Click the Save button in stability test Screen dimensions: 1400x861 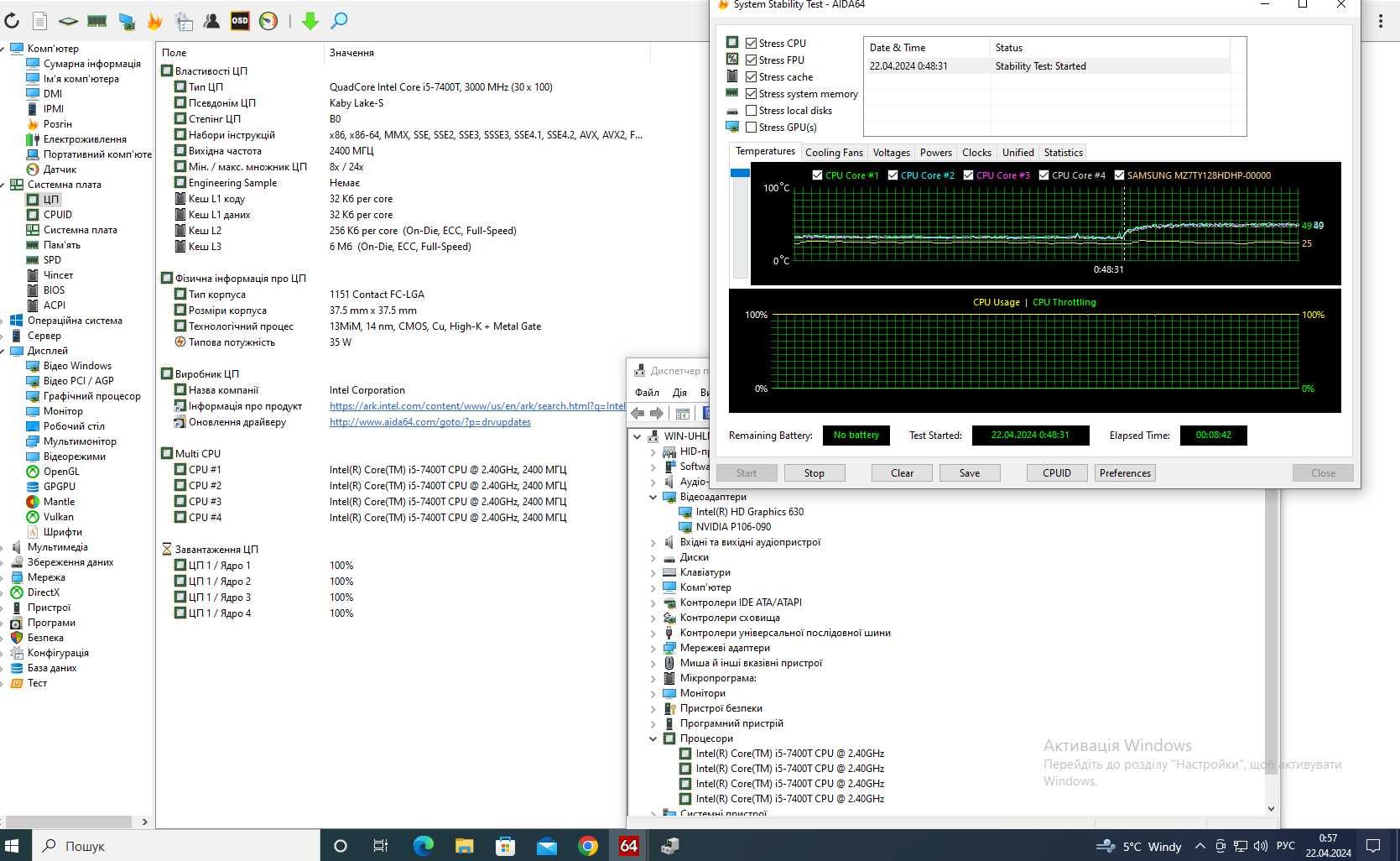(970, 473)
